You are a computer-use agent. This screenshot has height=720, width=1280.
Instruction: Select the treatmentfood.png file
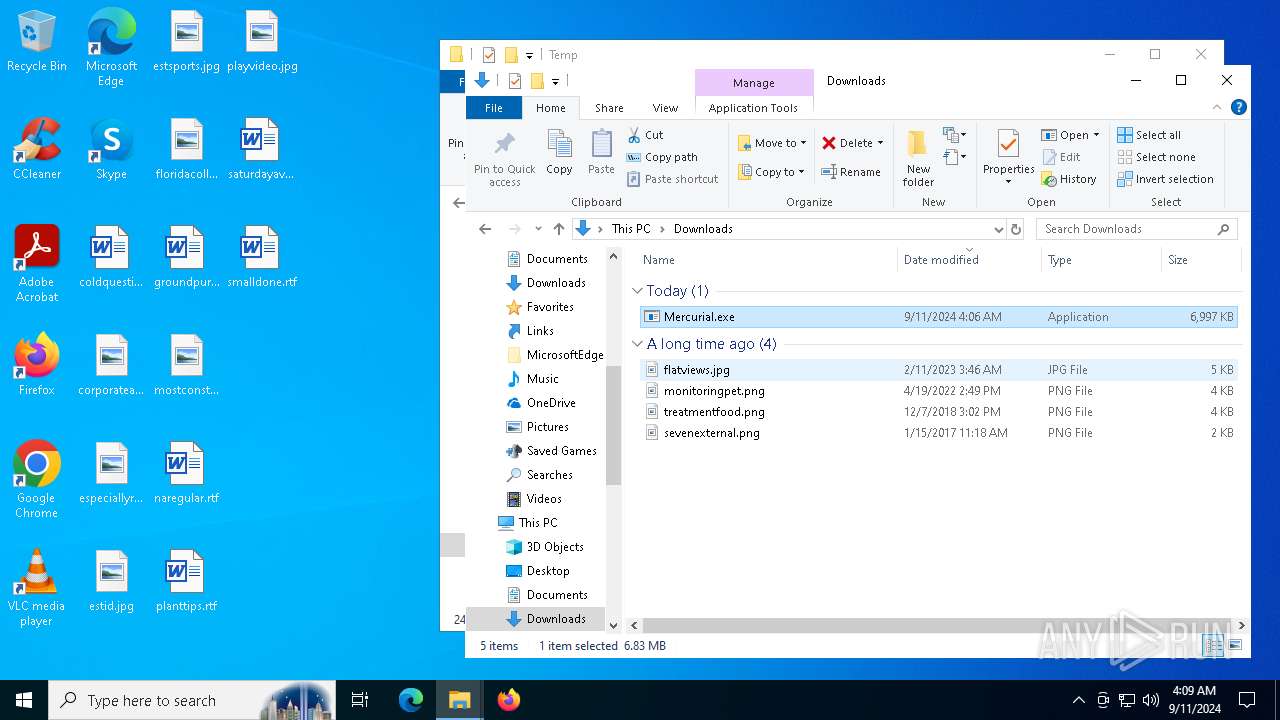pos(938,412)
